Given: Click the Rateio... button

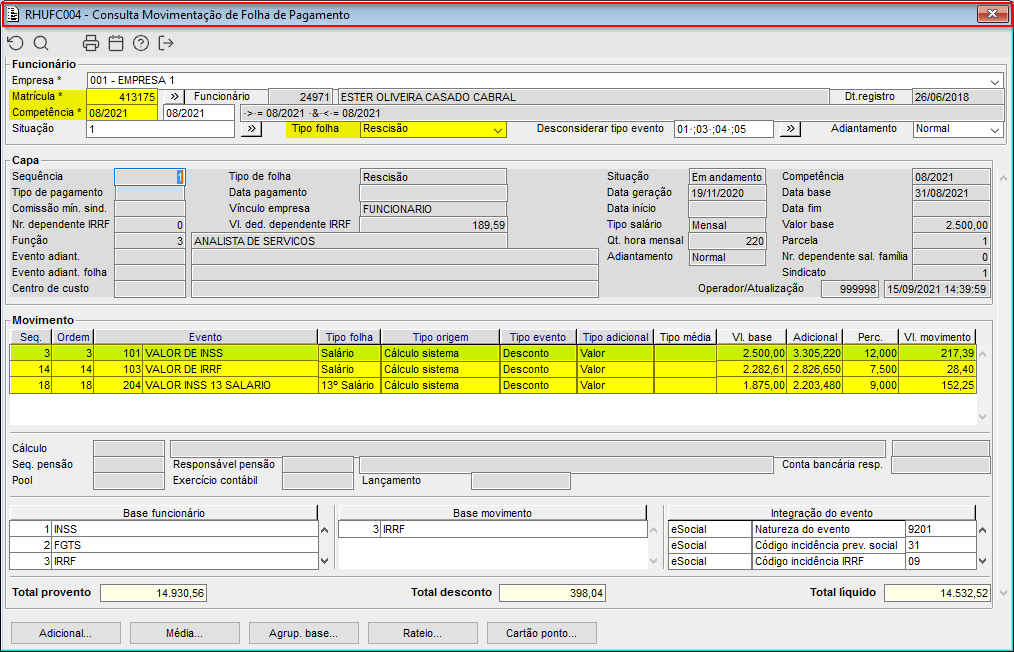Looking at the screenshot, I should pyautogui.click(x=422, y=633).
